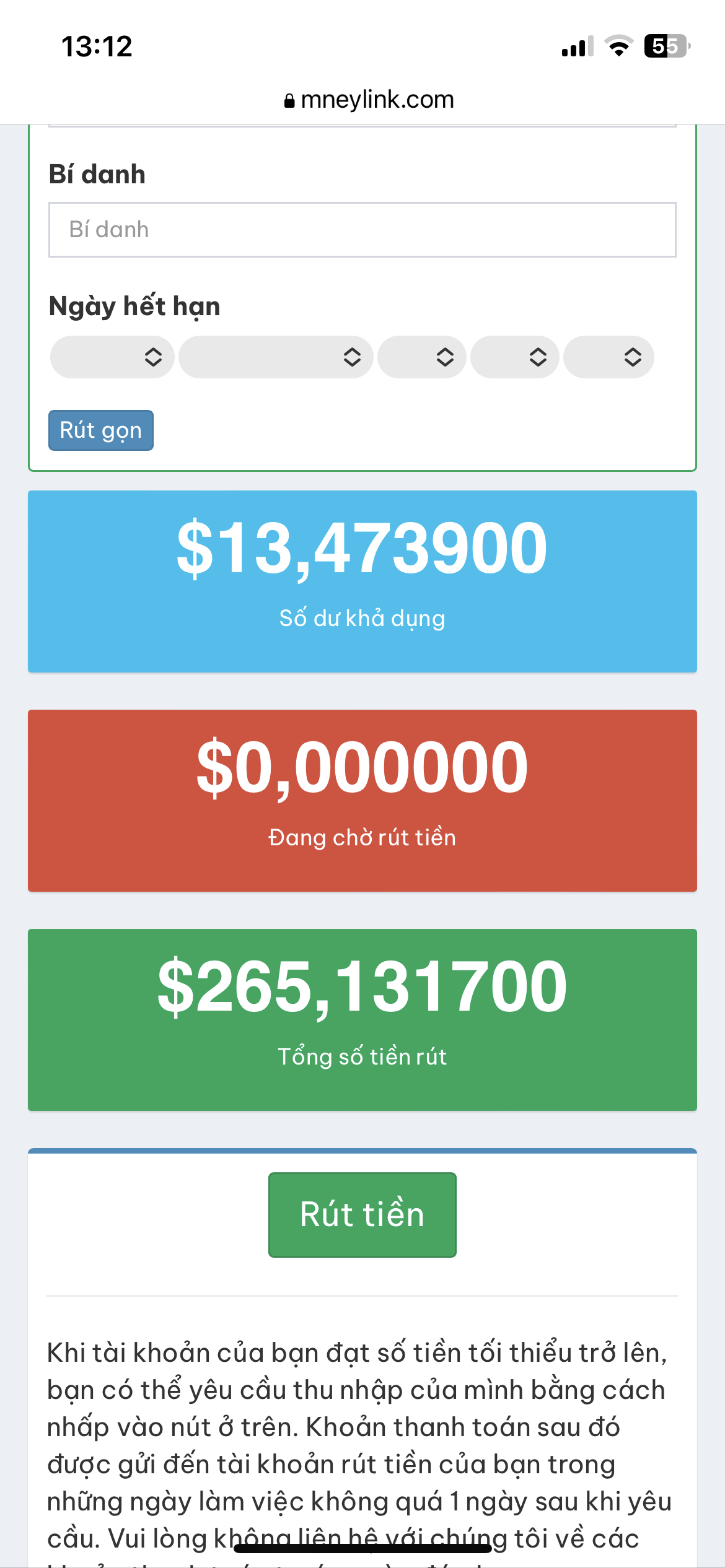725x1568 pixels.
Task: Open the third expiry date dropdown
Action: [422, 357]
